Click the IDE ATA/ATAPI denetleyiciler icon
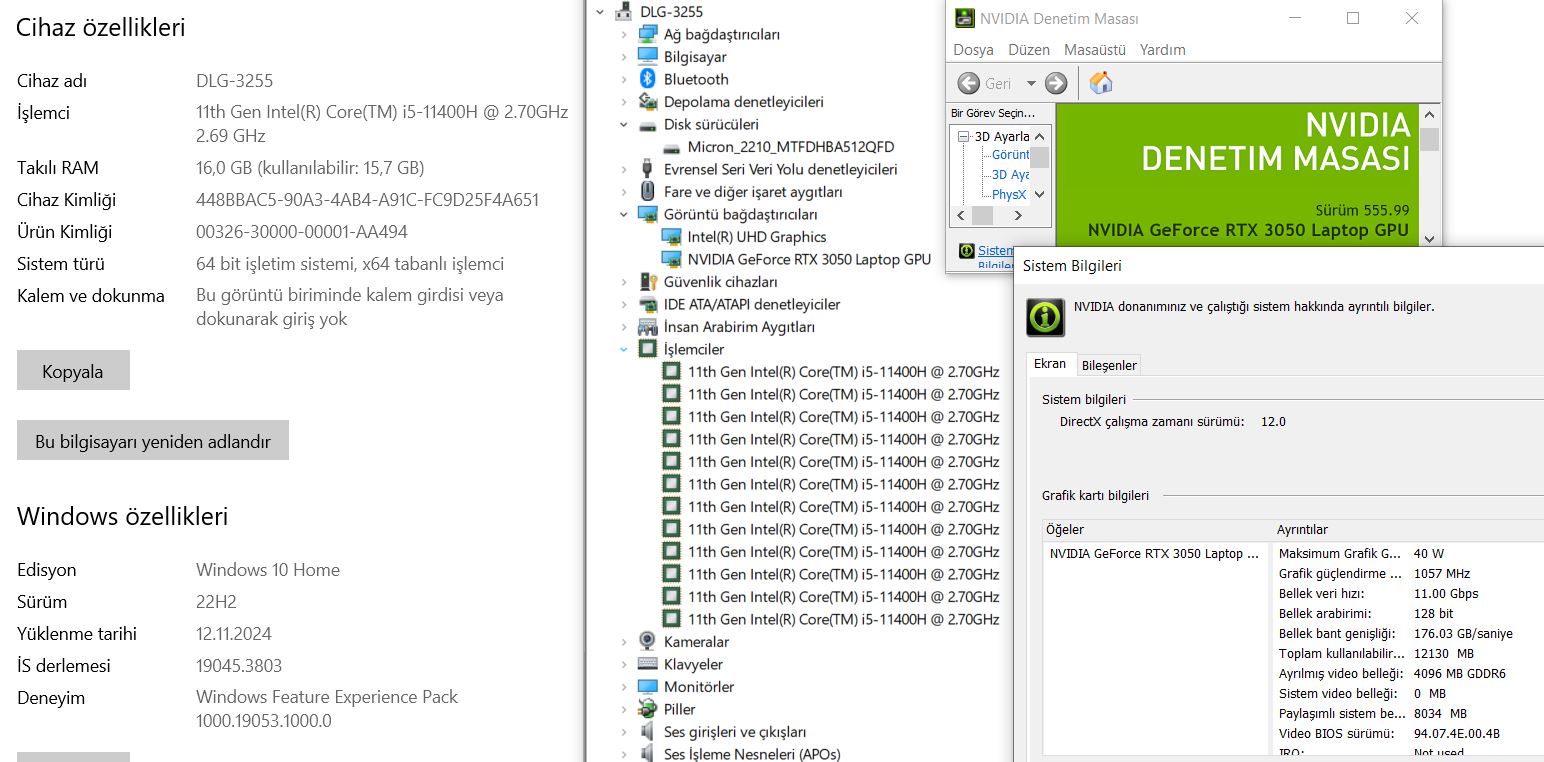Screen dimensions: 1544x762 647,304
